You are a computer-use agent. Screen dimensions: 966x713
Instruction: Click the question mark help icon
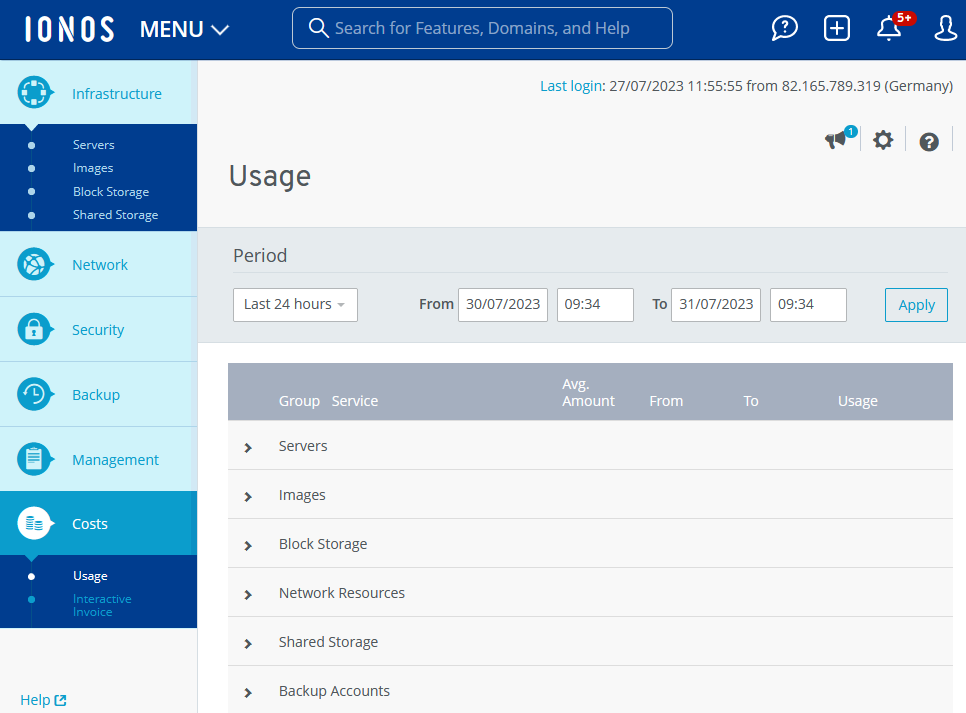pos(929,142)
